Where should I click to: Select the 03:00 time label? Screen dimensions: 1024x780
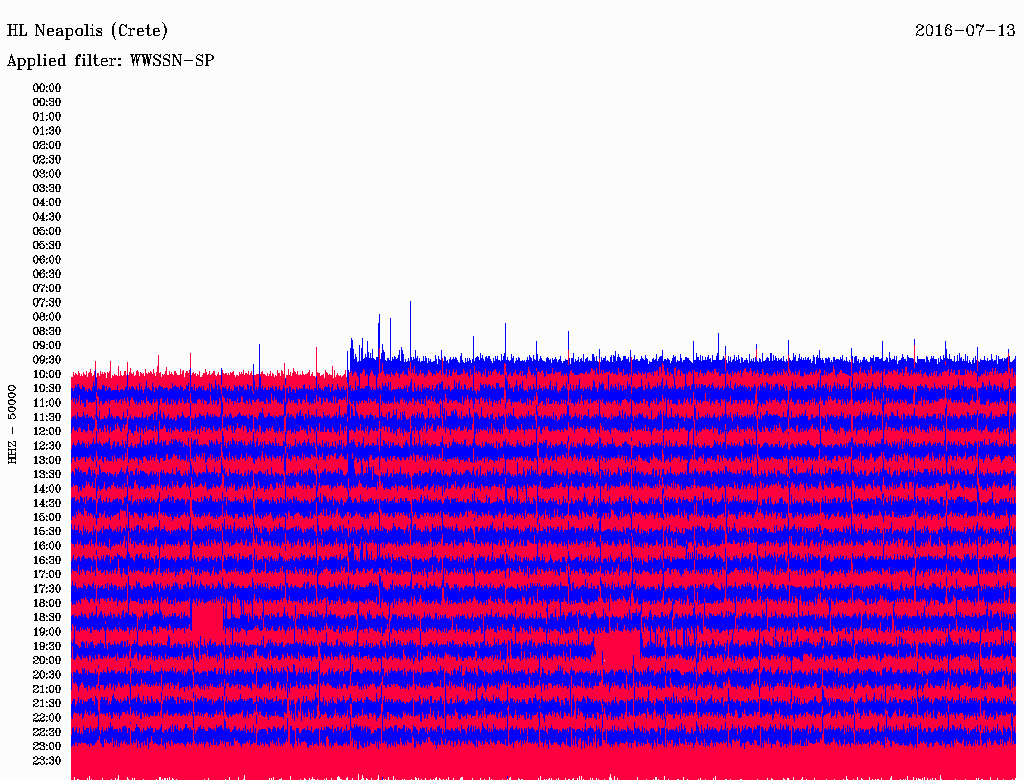click(47, 174)
